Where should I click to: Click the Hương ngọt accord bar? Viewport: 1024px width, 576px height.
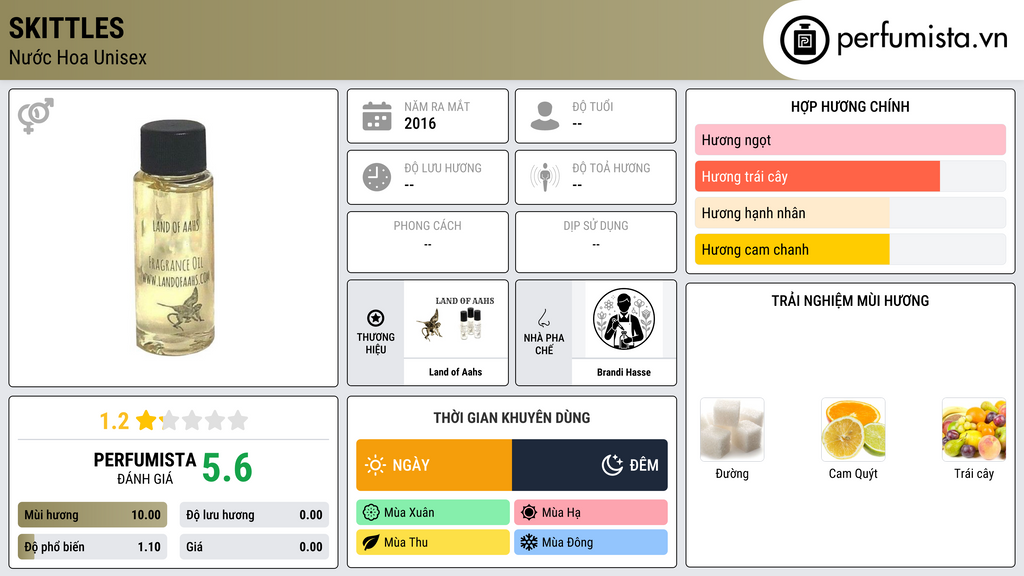[x=850, y=140]
